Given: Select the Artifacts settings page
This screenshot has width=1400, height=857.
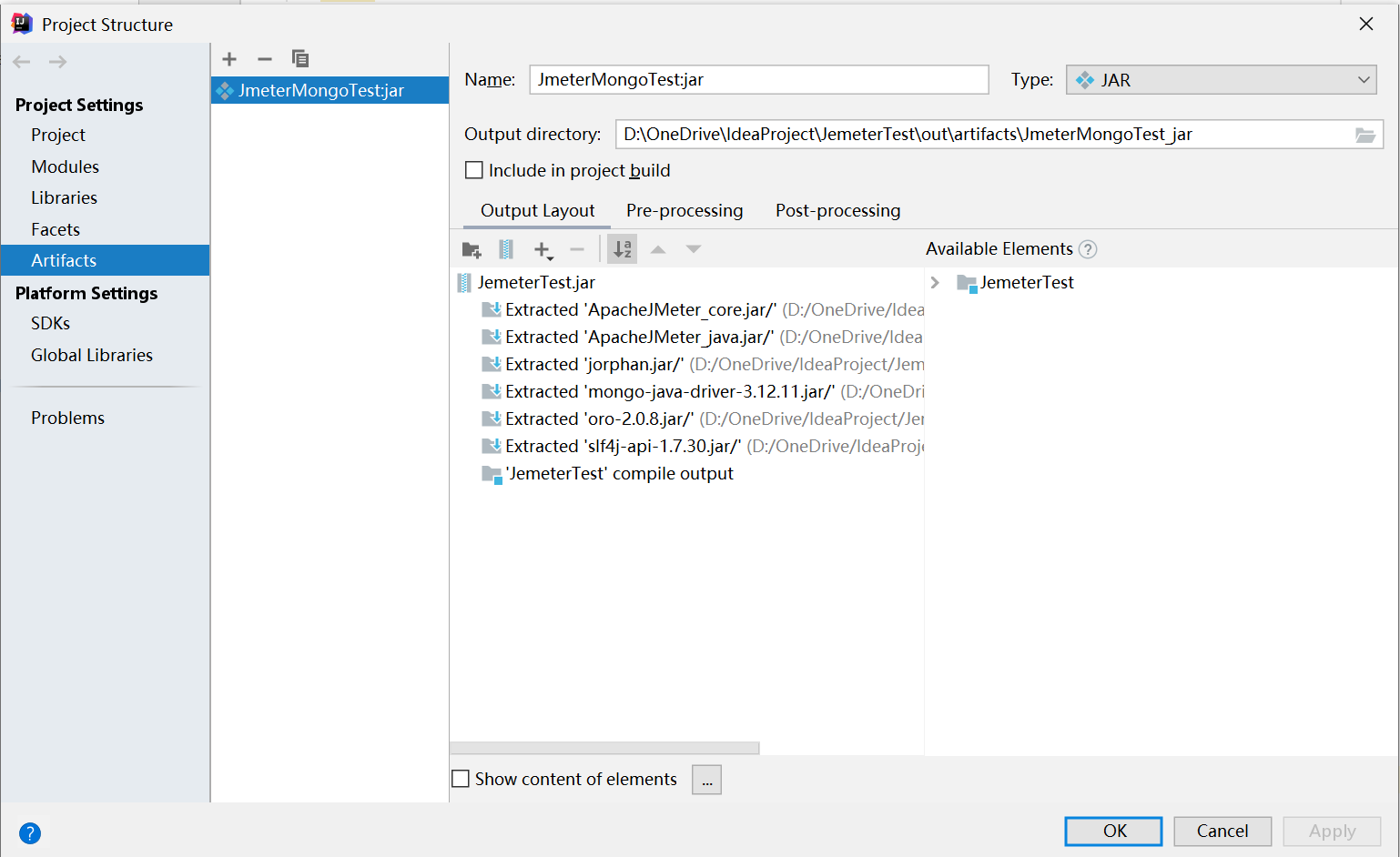Looking at the screenshot, I should [105, 260].
